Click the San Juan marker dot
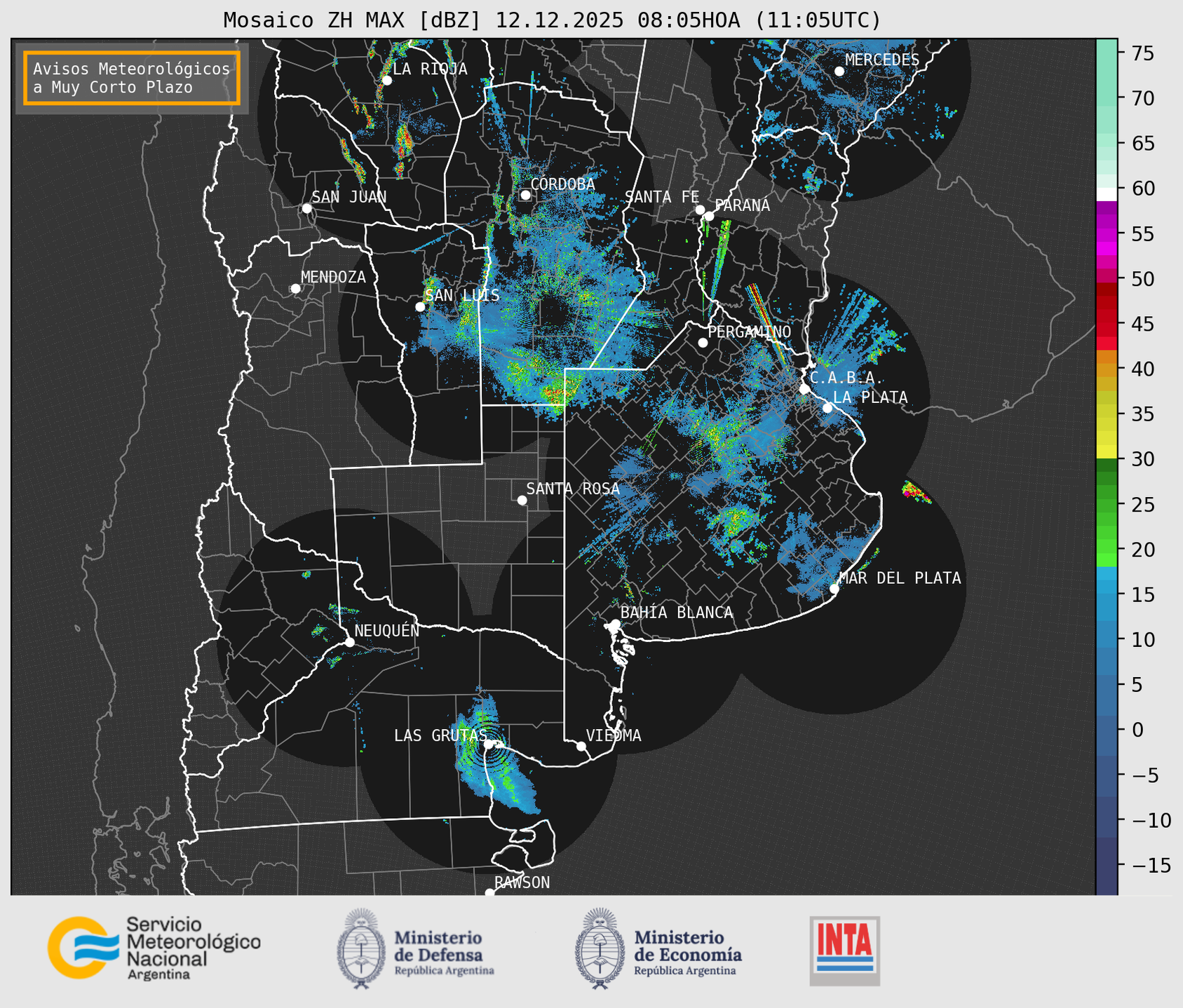The width and height of the screenshot is (1183, 1008). pyautogui.click(x=306, y=208)
